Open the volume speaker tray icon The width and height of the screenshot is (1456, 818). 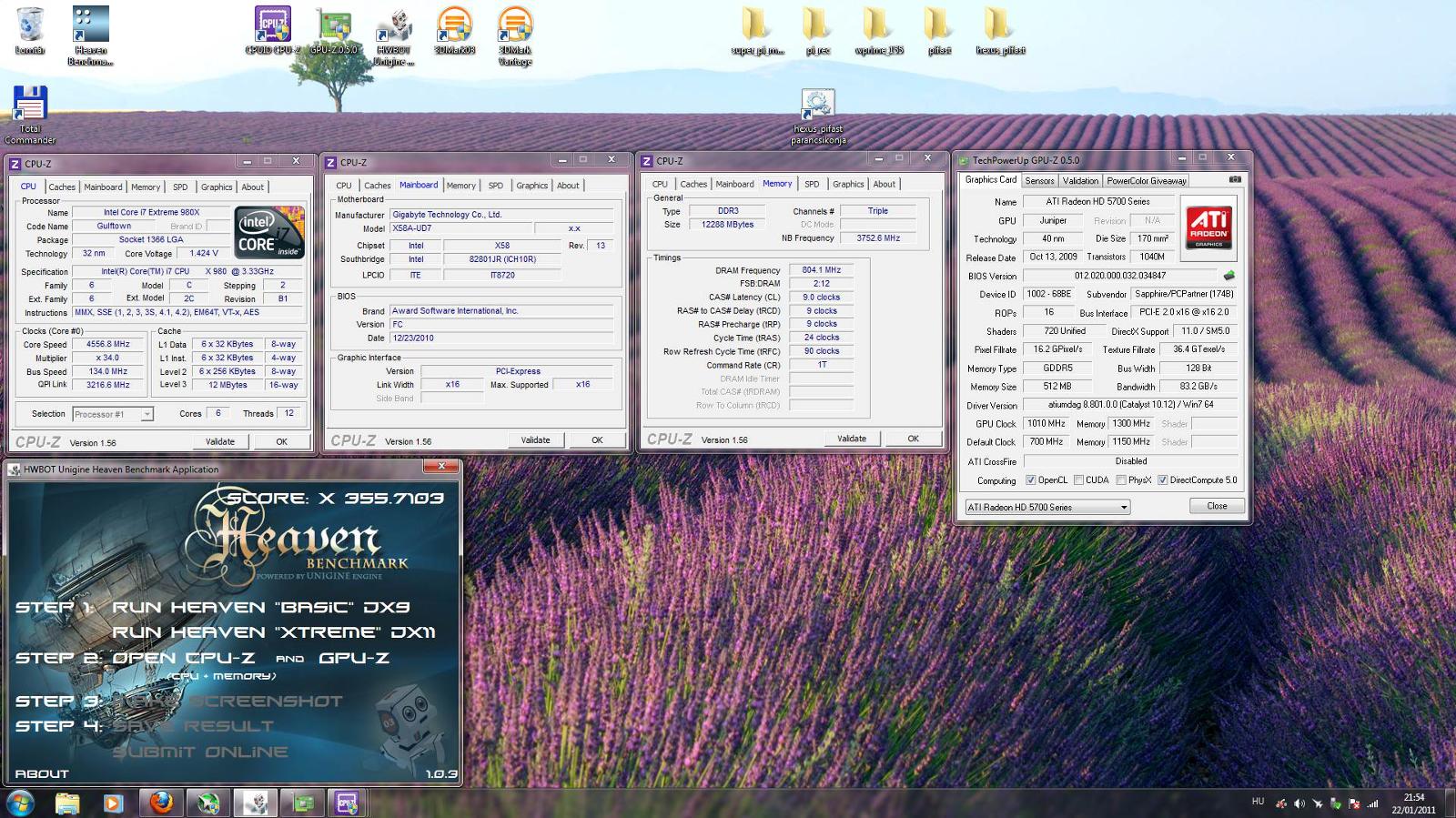click(1299, 803)
